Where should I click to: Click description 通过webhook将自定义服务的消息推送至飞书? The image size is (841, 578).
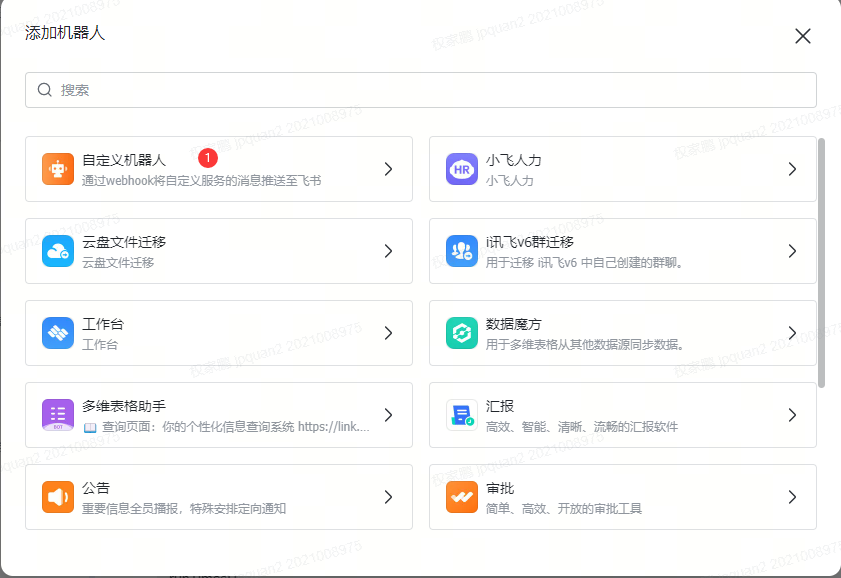pyautogui.click(x=202, y=181)
